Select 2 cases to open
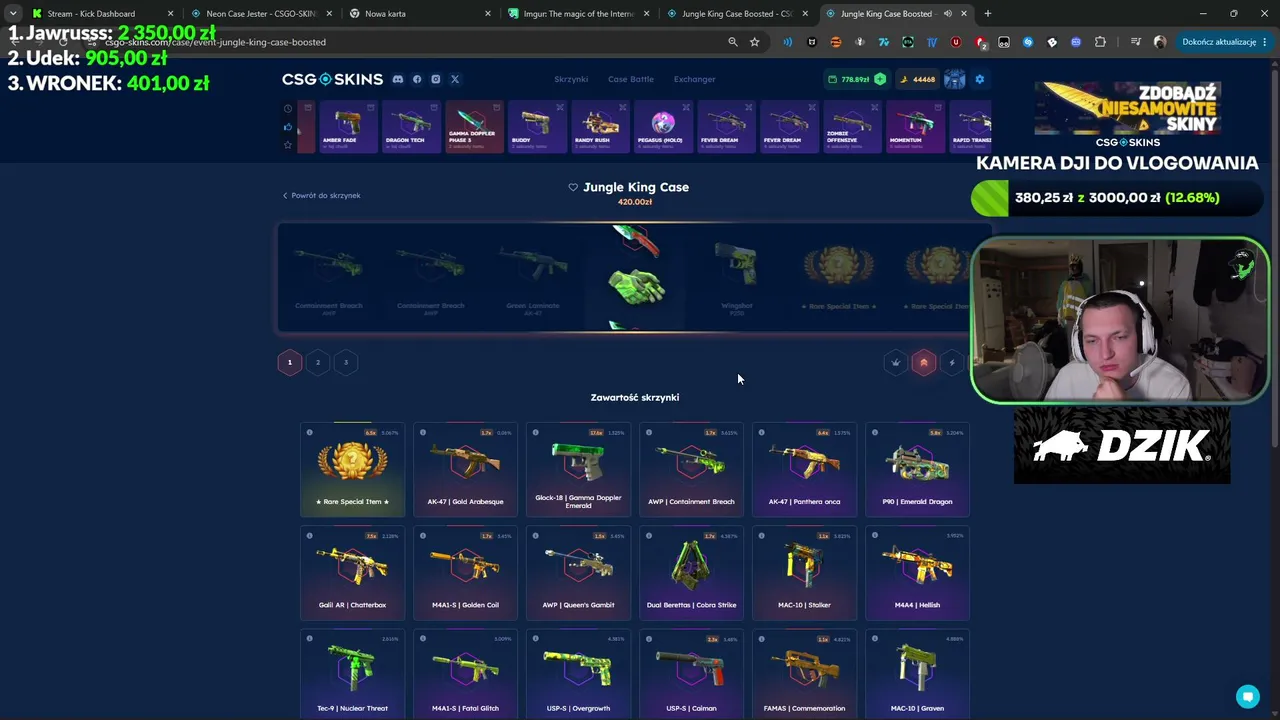 coord(318,363)
